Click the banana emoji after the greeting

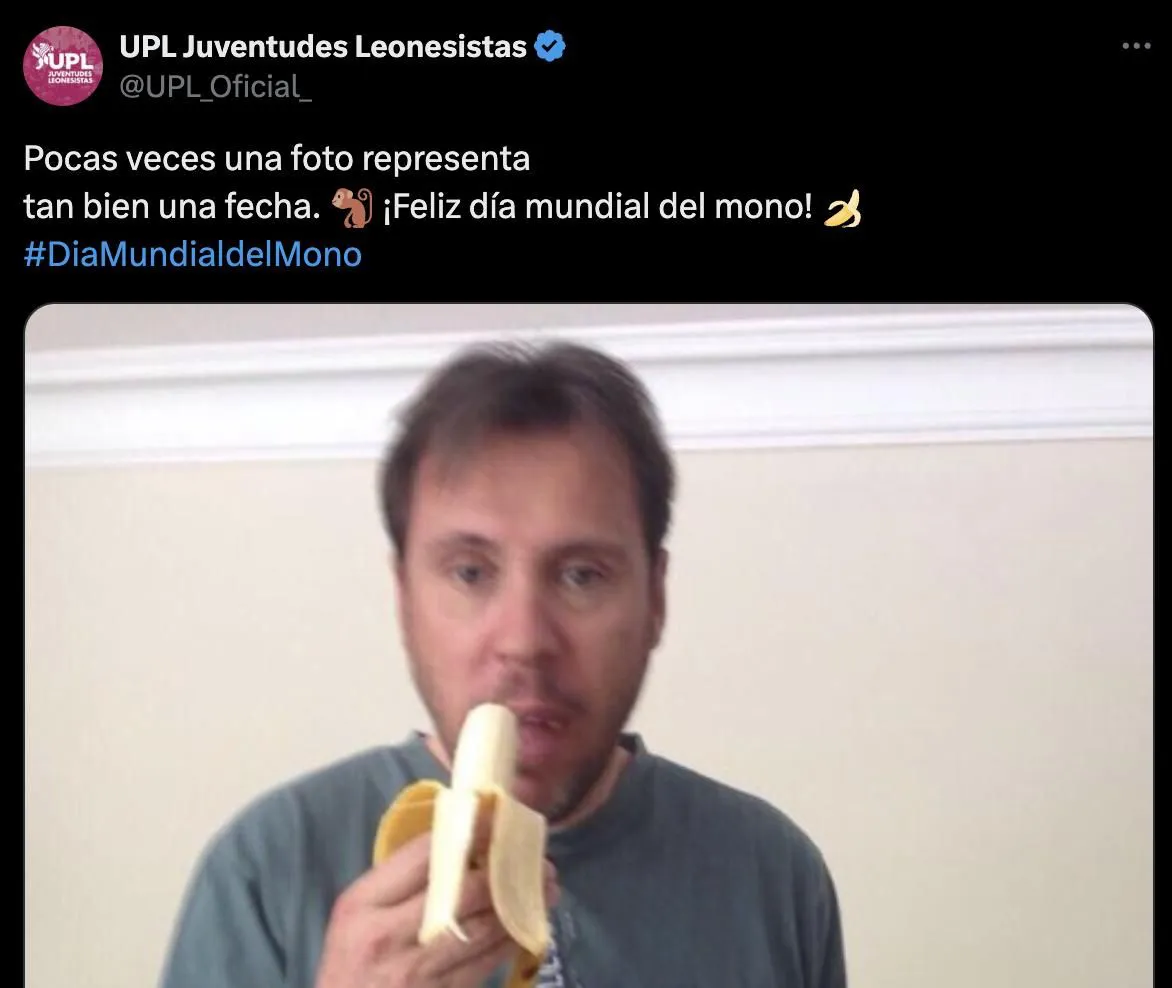pos(842,207)
